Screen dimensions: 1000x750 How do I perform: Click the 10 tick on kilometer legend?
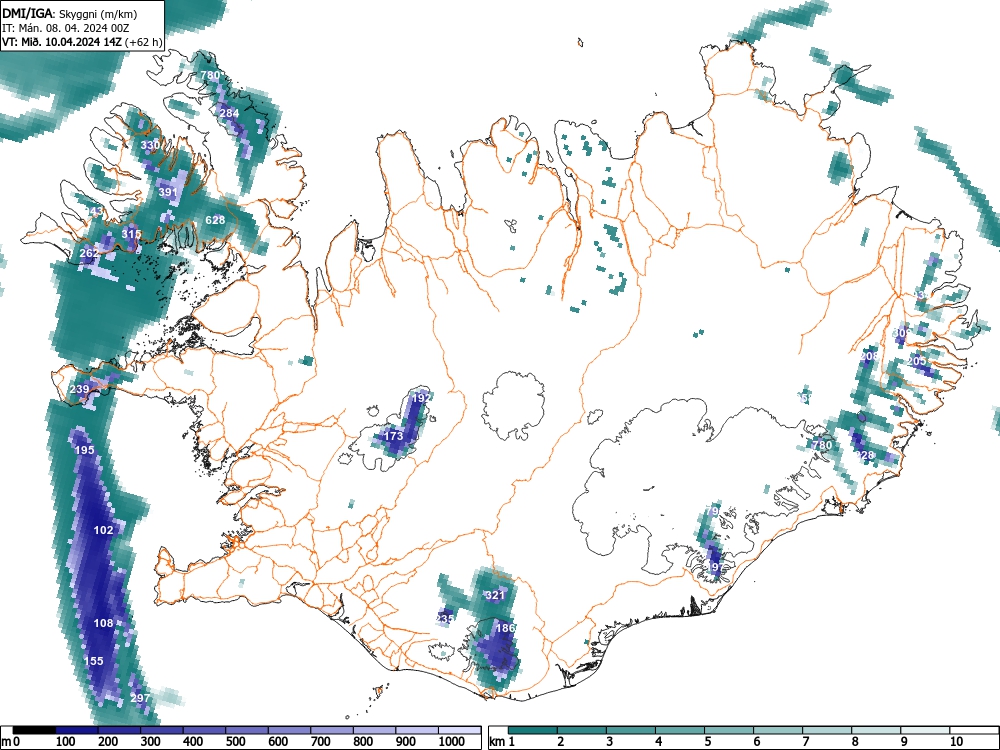pos(956,742)
